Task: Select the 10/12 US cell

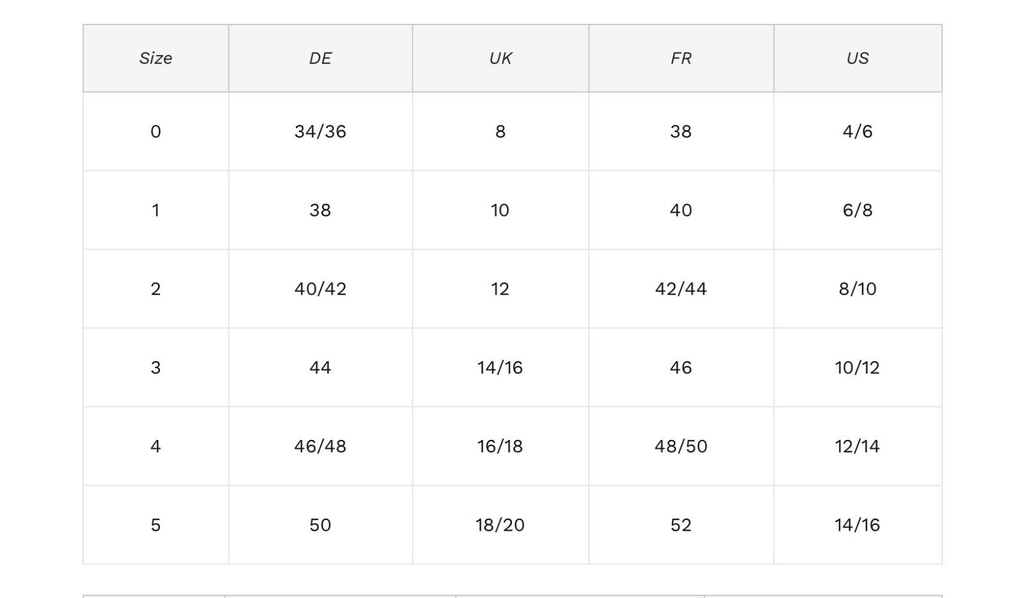Action: coord(857,368)
